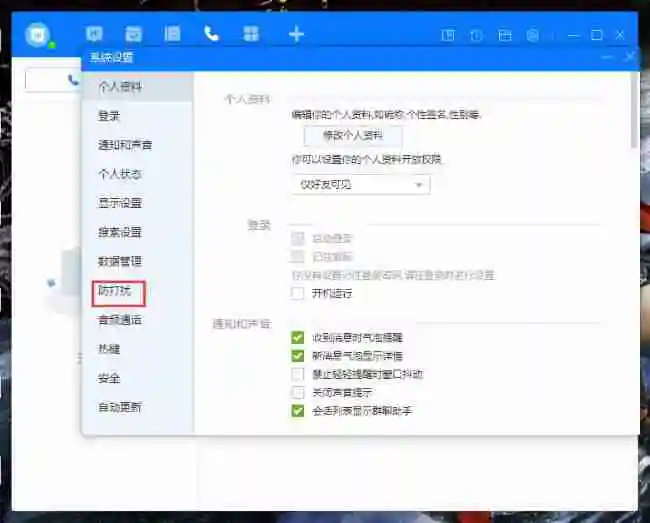Select 通知和声音 in the settings sidebar
This screenshot has height=523, width=650.
click(138, 145)
